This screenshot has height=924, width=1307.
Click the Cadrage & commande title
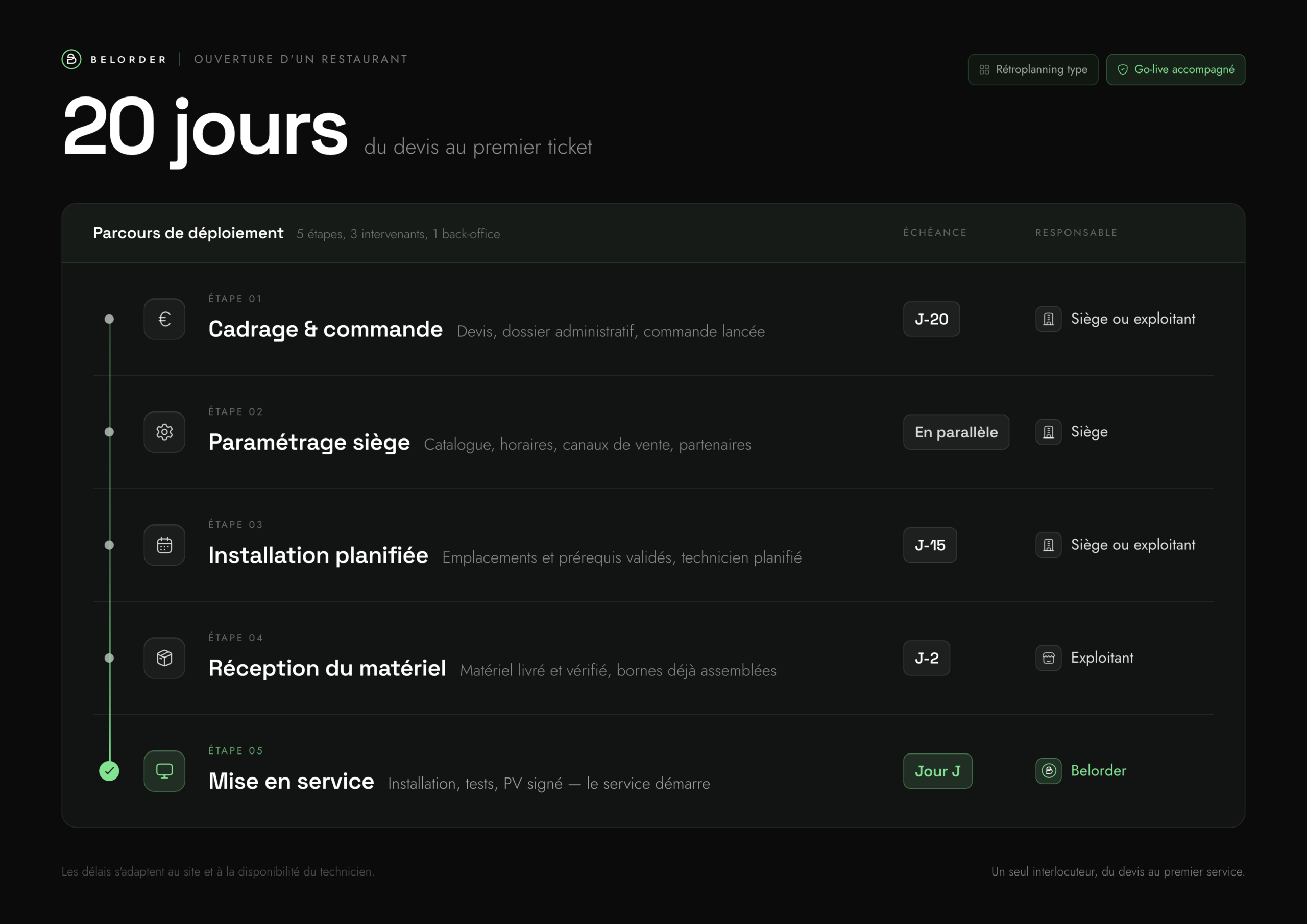(x=325, y=329)
